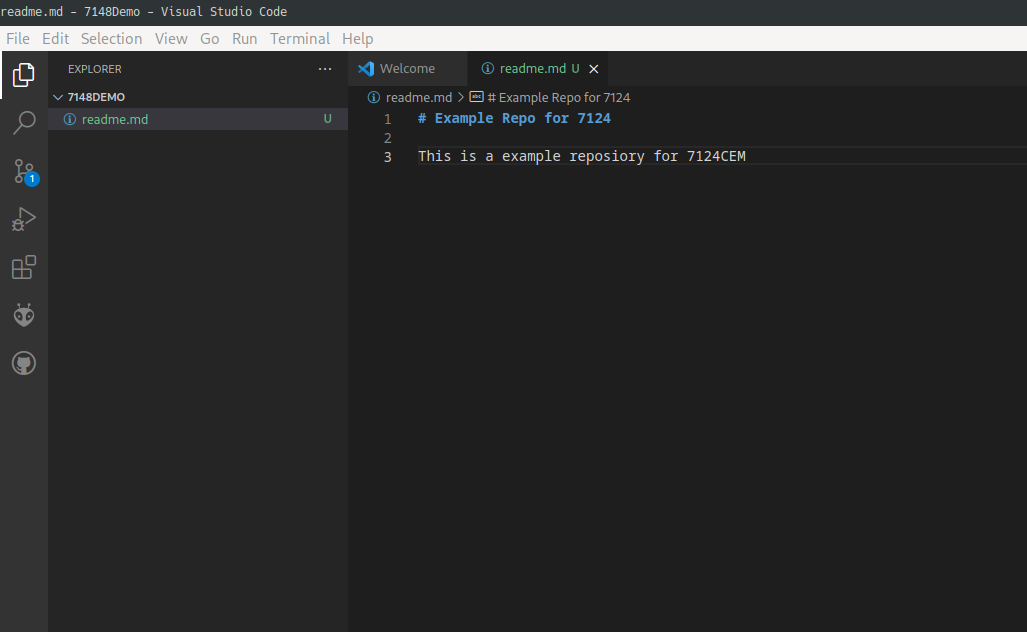The height and width of the screenshot is (632, 1027).
Task: Open the heading symbol breadcrumb dropdown
Action: 558,98
